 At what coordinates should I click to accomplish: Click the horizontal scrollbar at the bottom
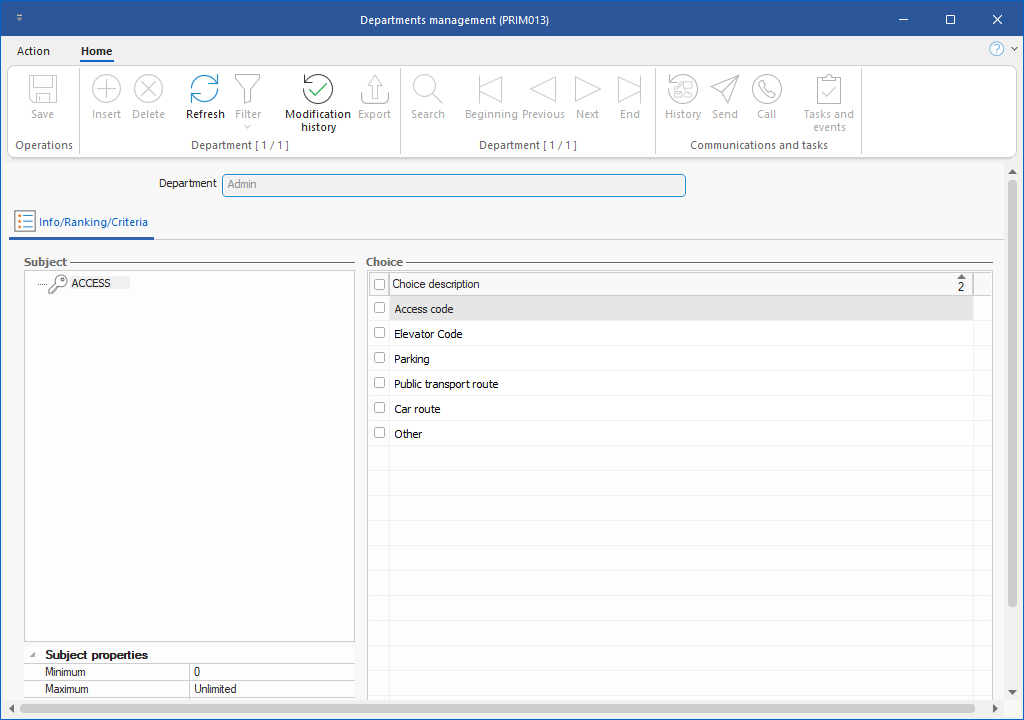pyautogui.click(x=497, y=709)
